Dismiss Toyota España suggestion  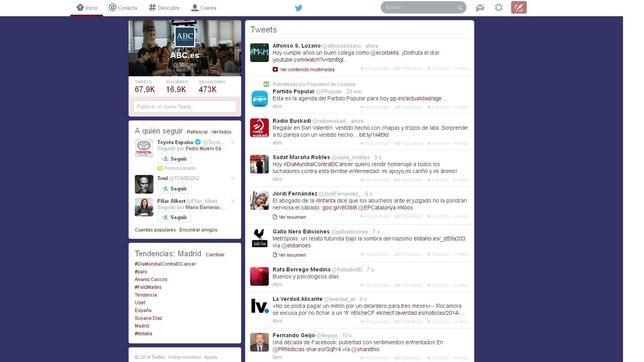point(233,142)
